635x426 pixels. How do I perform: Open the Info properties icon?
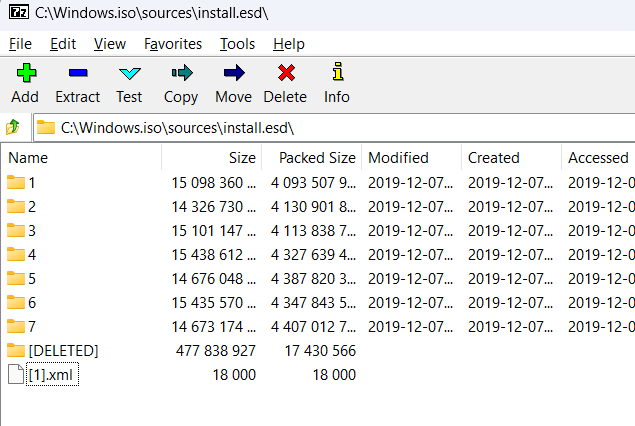pyautogui.click(x=337, y=73)
